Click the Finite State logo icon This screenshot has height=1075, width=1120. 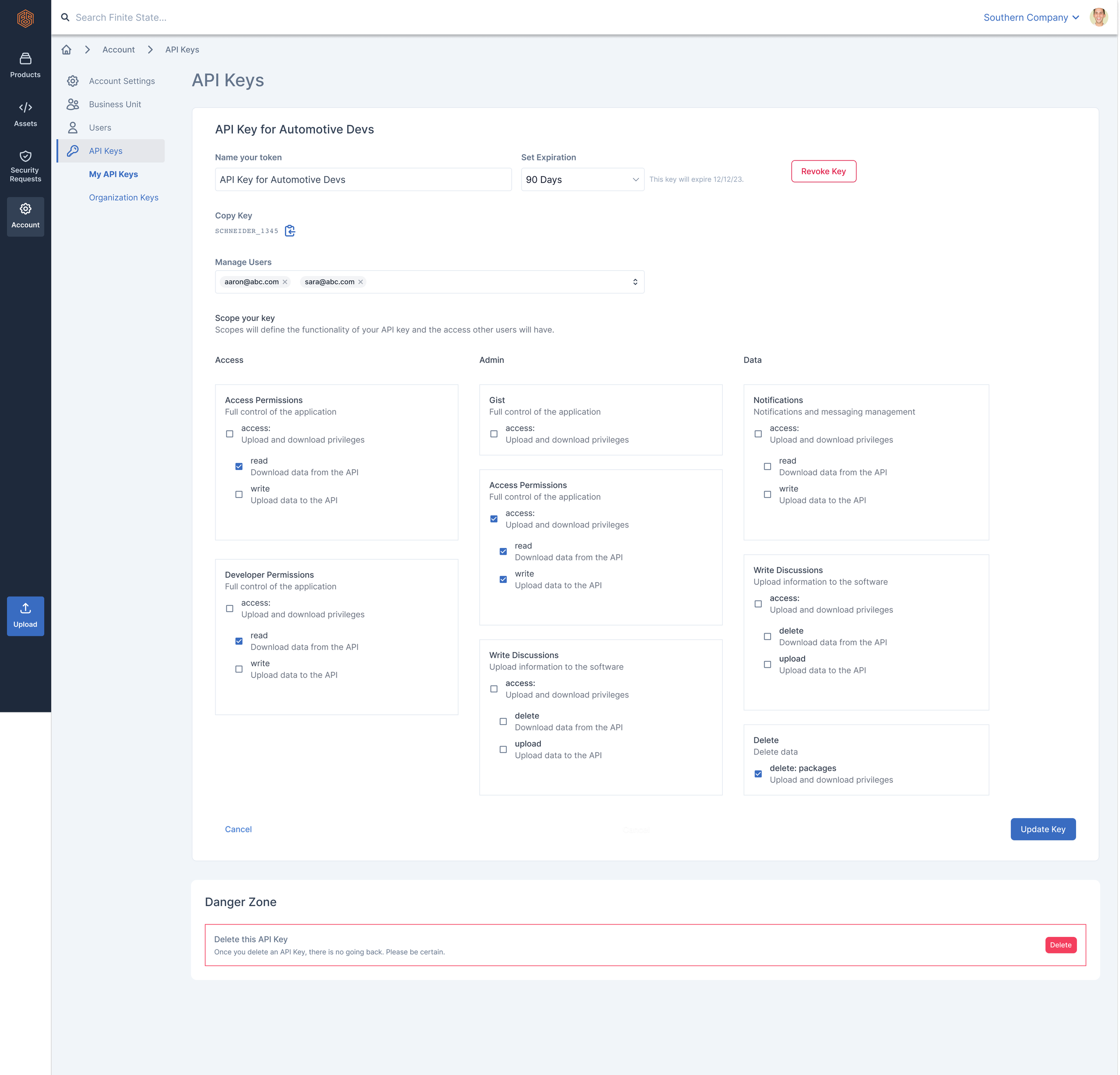point(25,18)
